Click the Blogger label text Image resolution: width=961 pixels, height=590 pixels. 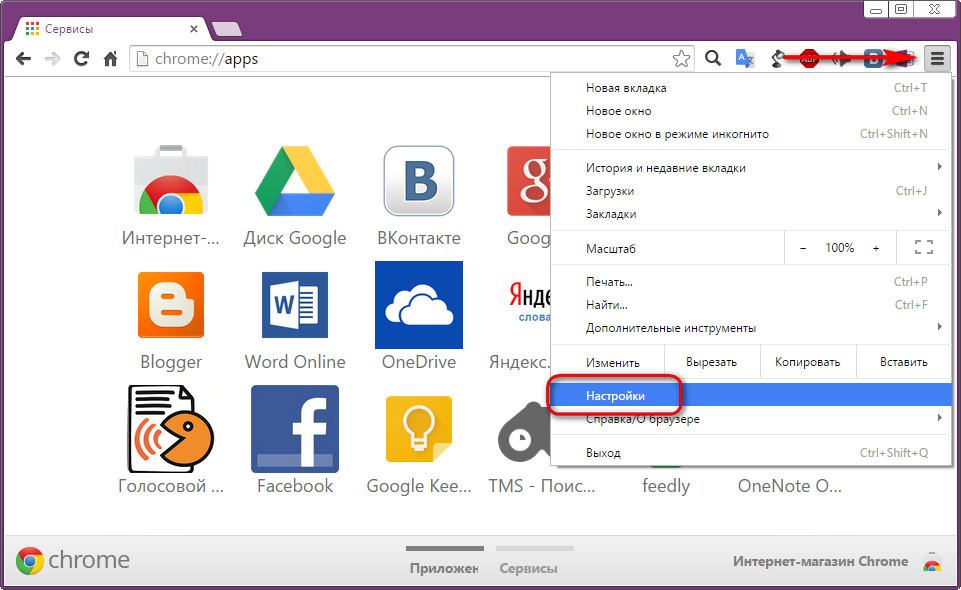point(171,362)
